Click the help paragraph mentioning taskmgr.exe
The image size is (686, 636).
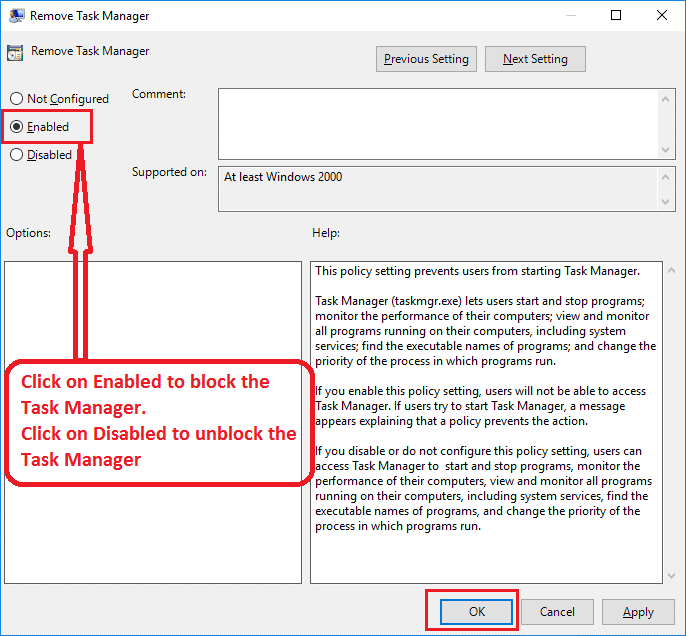[x=486, y=331]
